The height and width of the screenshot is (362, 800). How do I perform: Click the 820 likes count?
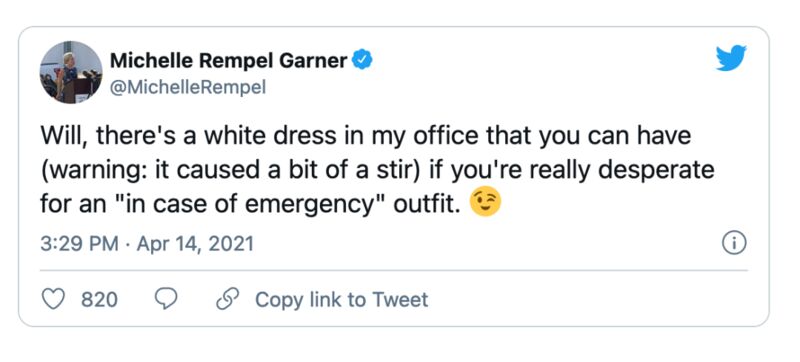(99, 300)
